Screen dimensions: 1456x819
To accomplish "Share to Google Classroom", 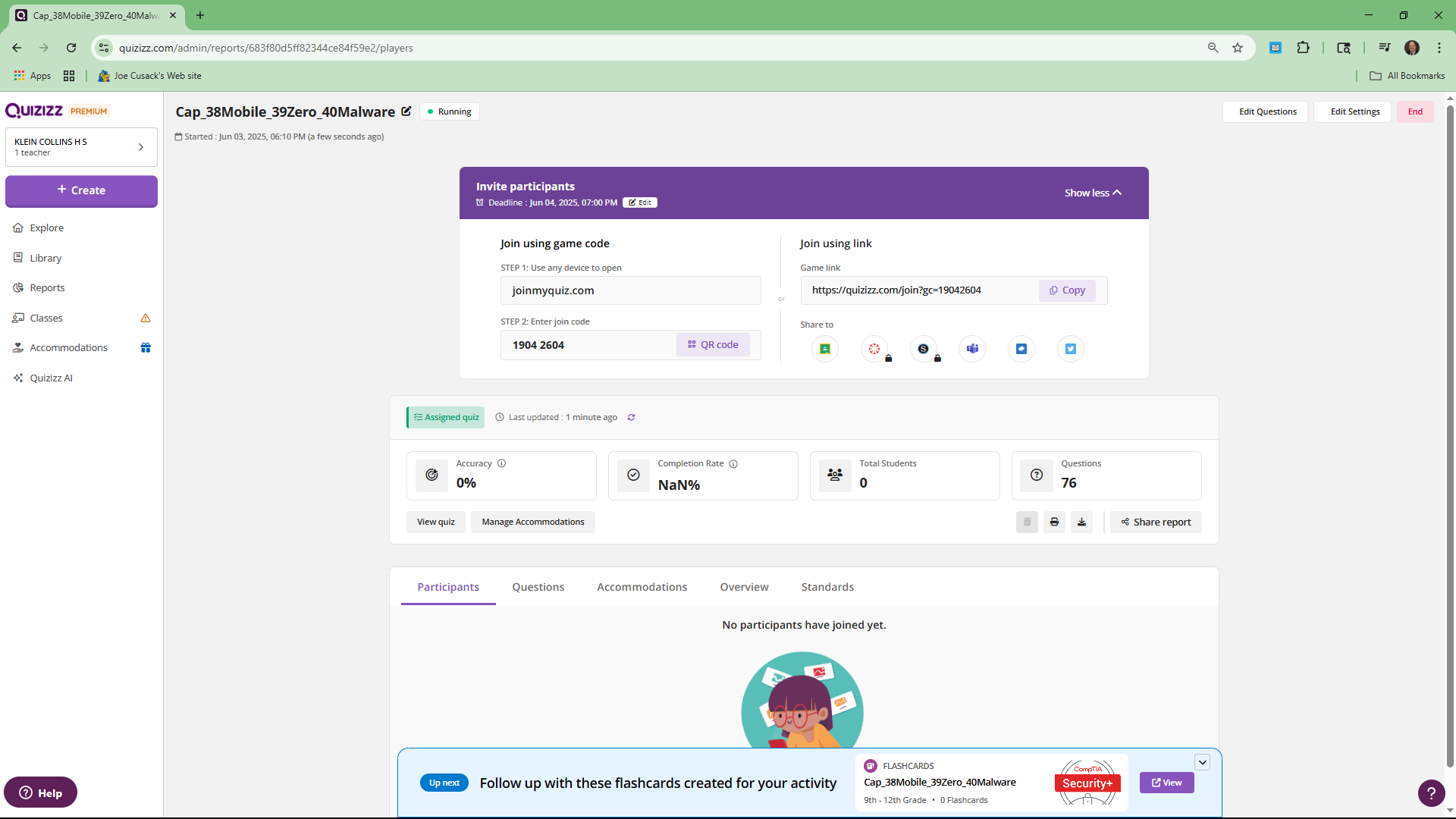I will coord(824,349).
